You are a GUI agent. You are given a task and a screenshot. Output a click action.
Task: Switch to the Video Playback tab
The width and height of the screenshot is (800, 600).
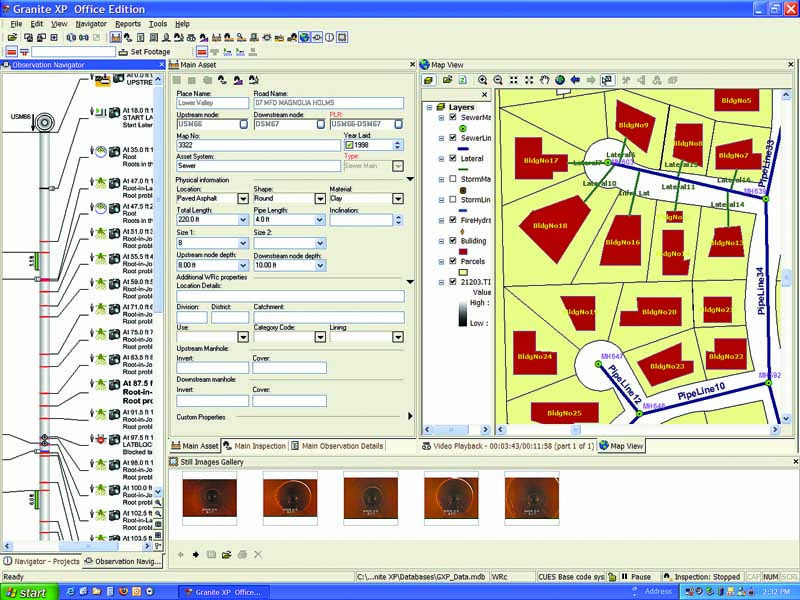pos(508,446)
